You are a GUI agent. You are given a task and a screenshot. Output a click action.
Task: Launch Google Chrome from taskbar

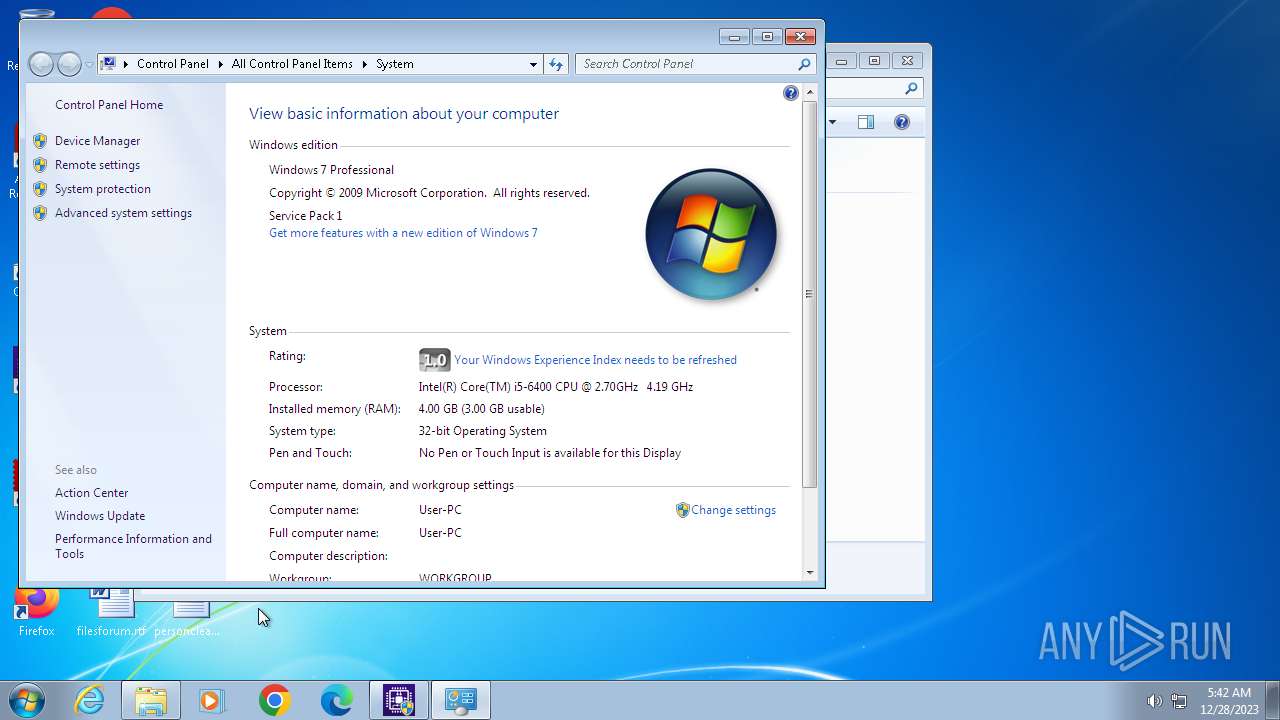click(274, 701)
